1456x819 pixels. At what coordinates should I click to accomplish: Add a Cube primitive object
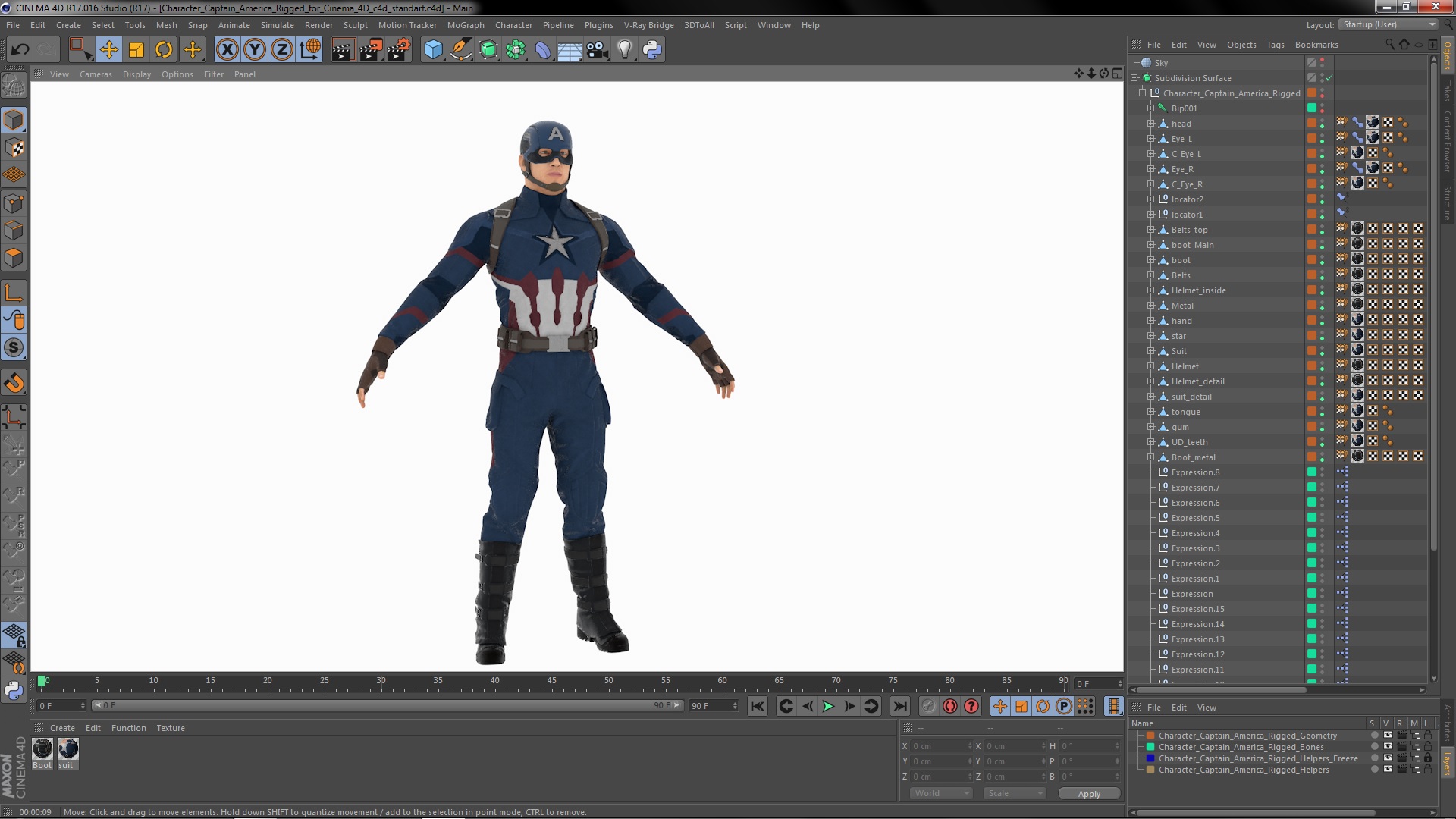pos(433,50)
